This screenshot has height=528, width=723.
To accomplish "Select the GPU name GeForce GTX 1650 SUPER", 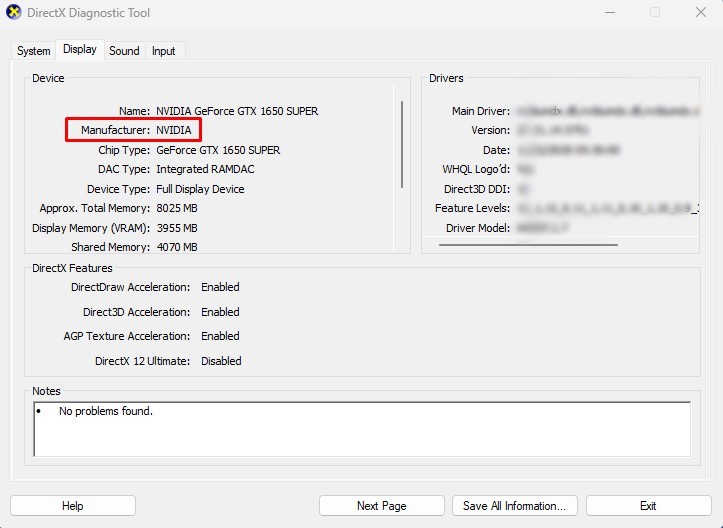I will (x=237, y=111).
